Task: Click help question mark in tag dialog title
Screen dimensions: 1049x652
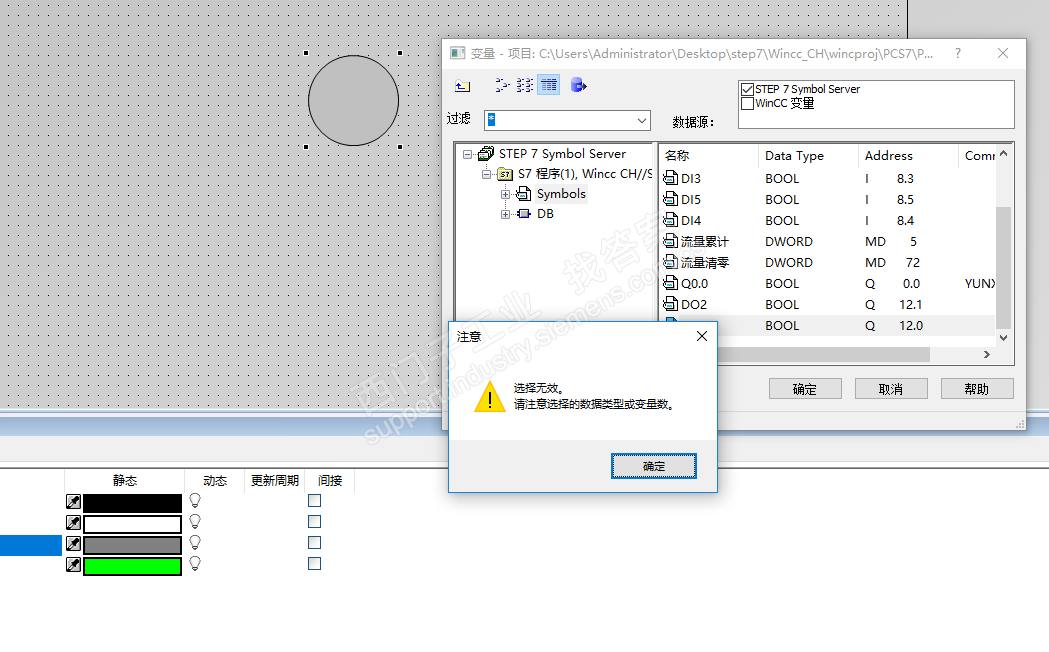Action: (x=958, y=53)
